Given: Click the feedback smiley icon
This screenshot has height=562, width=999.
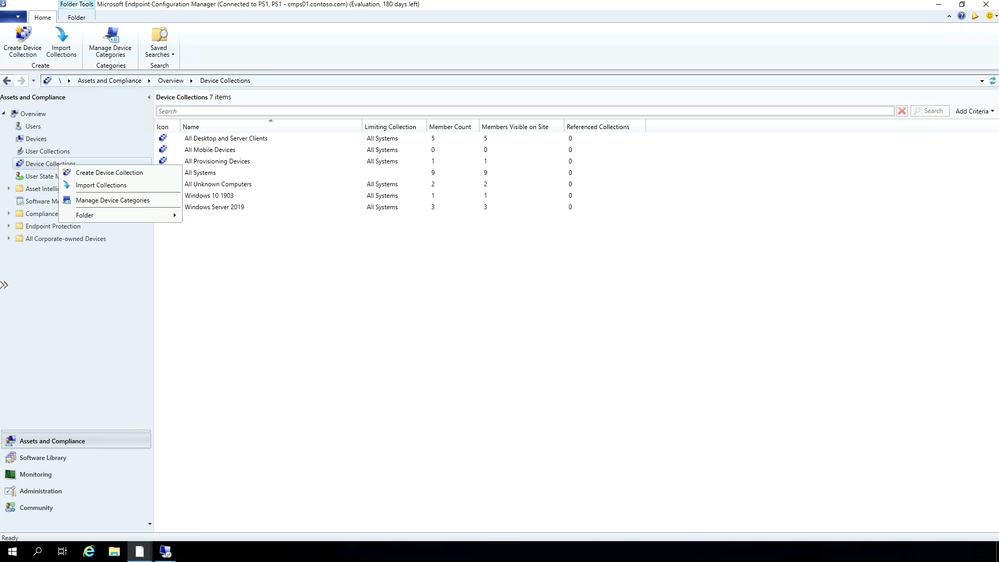Looking at the screenshot, I should coord(989,17).
